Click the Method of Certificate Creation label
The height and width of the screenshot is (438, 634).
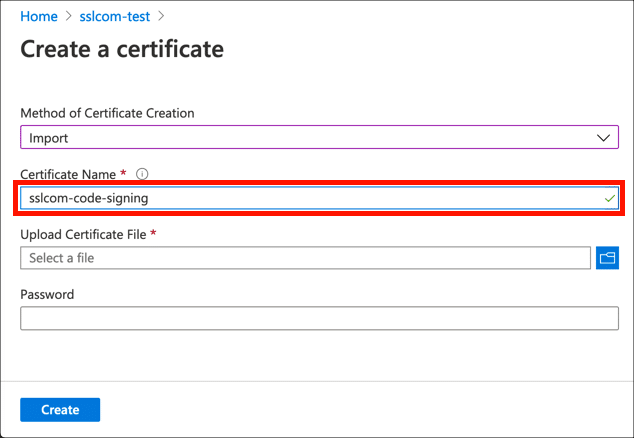pyautogui.click(x=107, y=113)
